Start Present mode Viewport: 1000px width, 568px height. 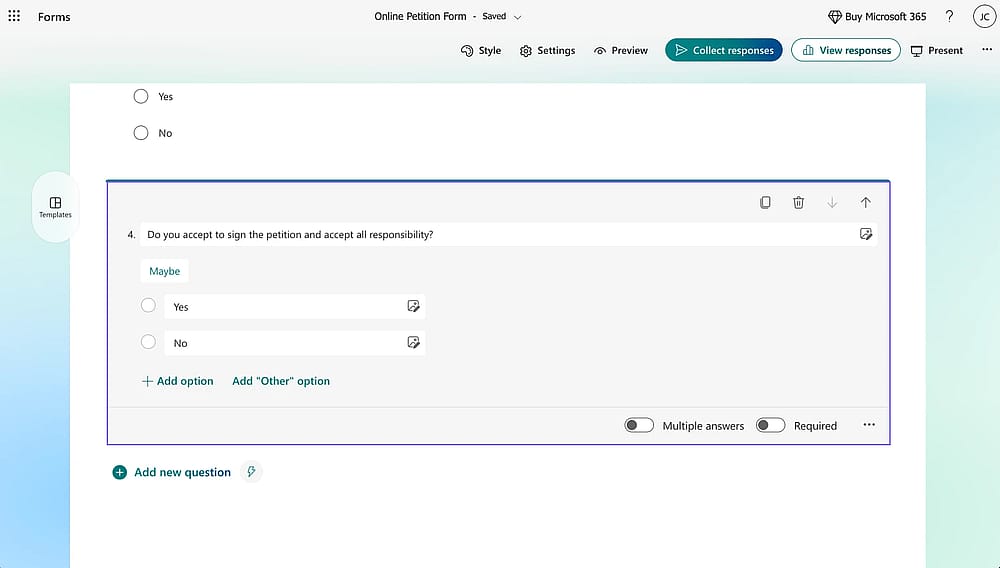click(x=937, y=50)
